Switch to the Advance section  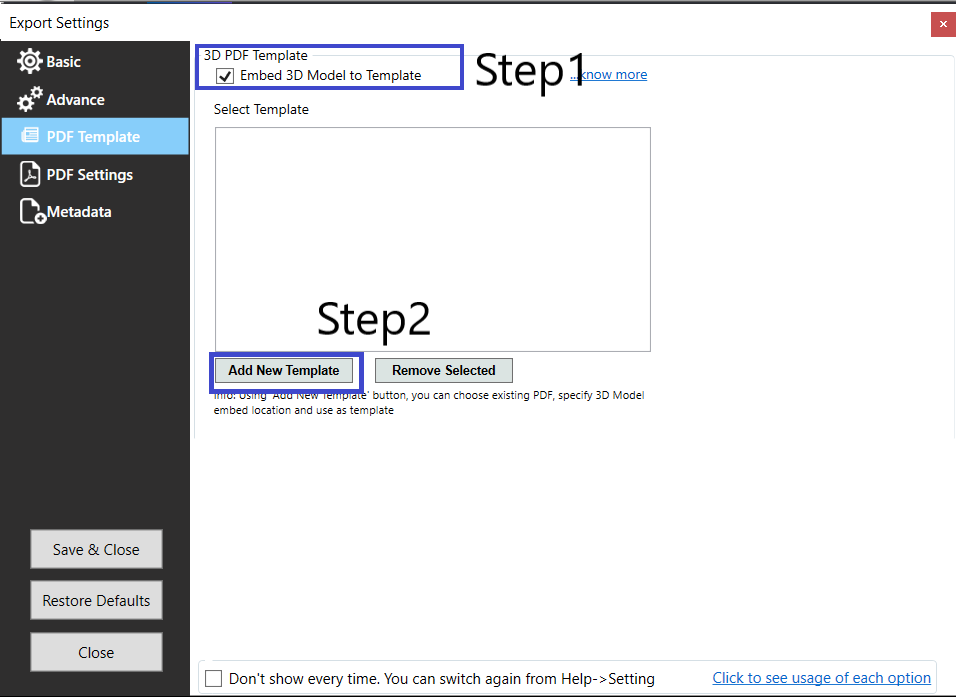(x=76, y=99)
